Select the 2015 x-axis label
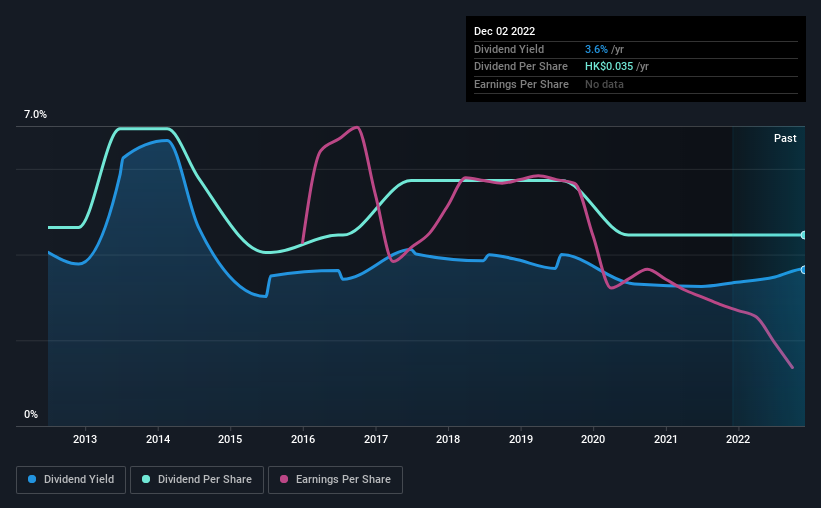This screenshot has width=821, height=508. (230, 439)
